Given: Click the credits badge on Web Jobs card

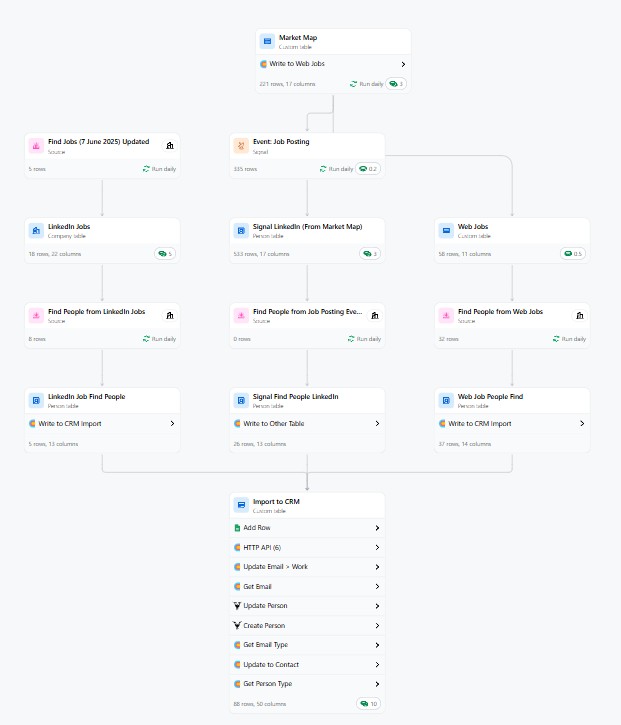Looking at the screenshot, I should tap(573, 254).
